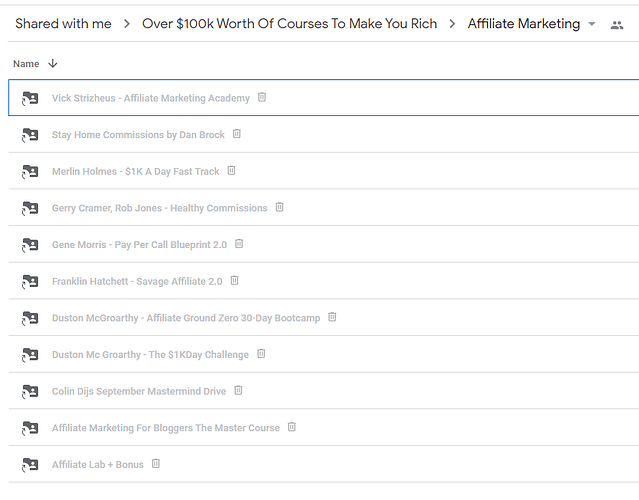Select Franklin Hatchett - Savage Affiliate 2.0
Screen dimensions: 639x500
click(x=137, y=282)
